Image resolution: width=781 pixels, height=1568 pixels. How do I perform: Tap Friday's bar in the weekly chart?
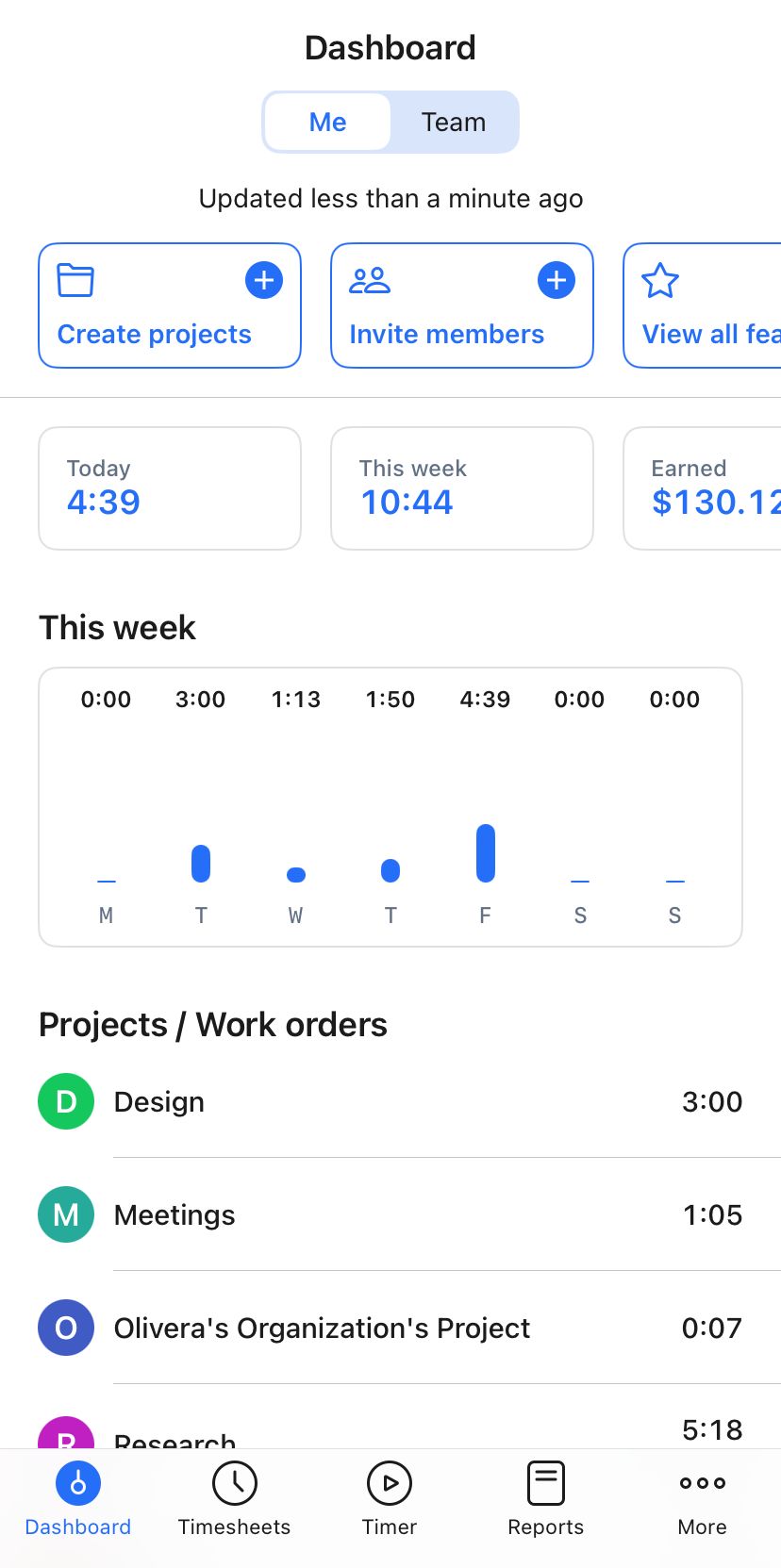coord(485,851)
